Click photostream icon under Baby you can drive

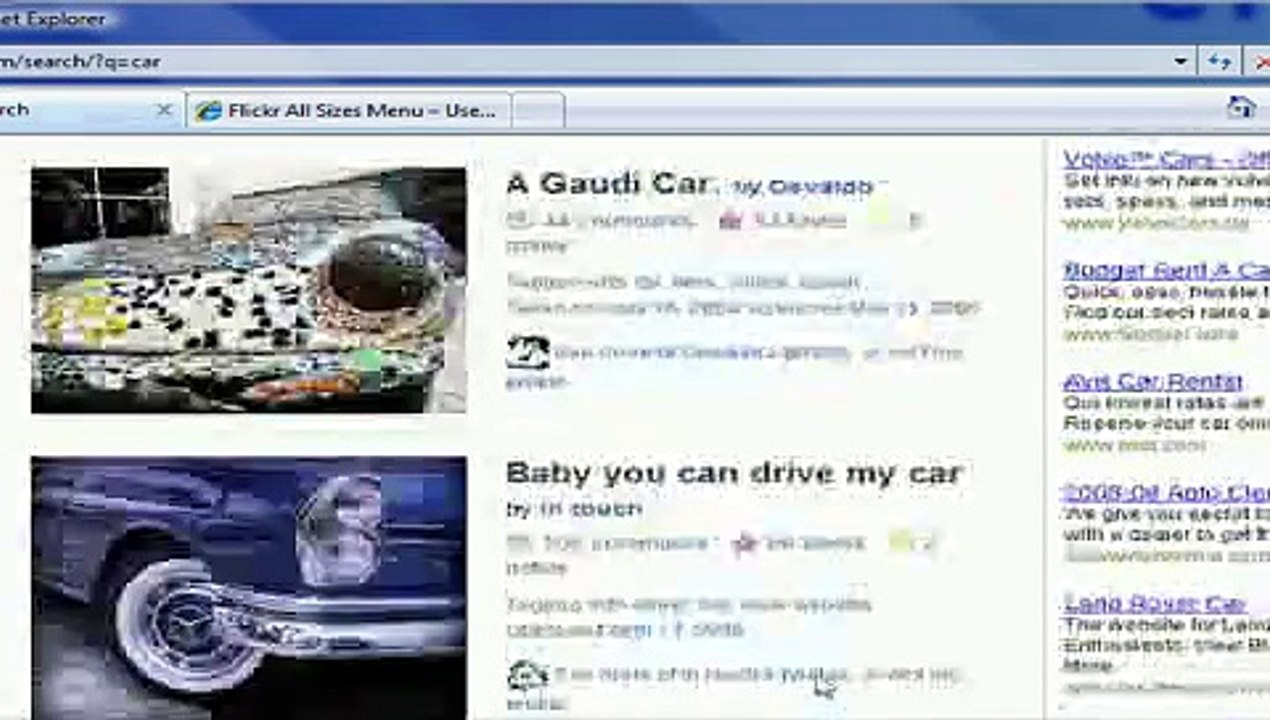click(527, 675)
